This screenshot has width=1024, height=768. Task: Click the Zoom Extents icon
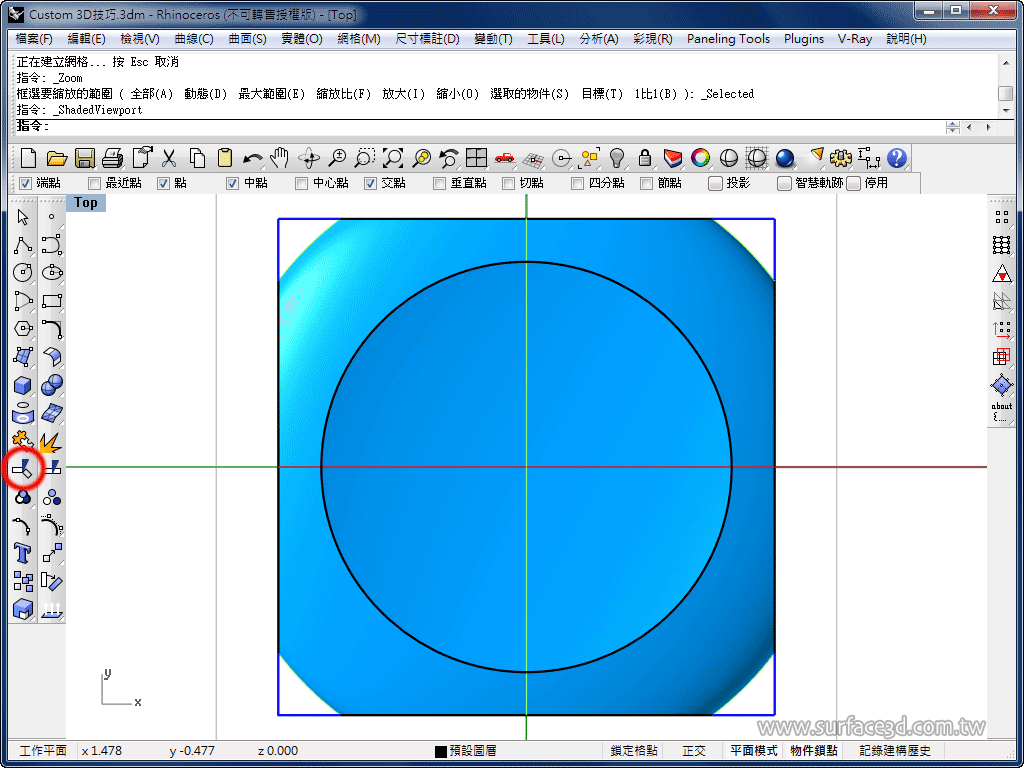pyautogui.click(x=392, y=158)
